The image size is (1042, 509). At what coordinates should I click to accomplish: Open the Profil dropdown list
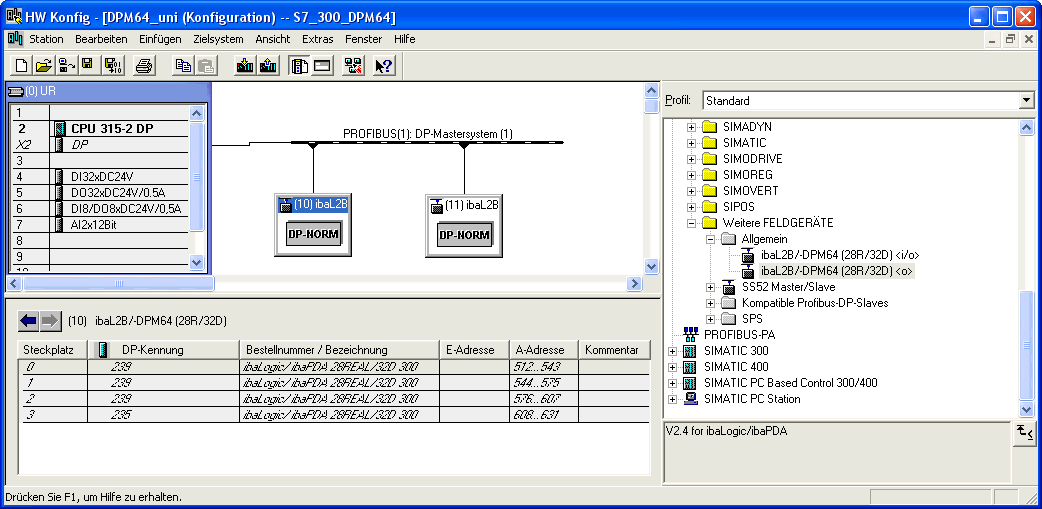(1026, 101)
